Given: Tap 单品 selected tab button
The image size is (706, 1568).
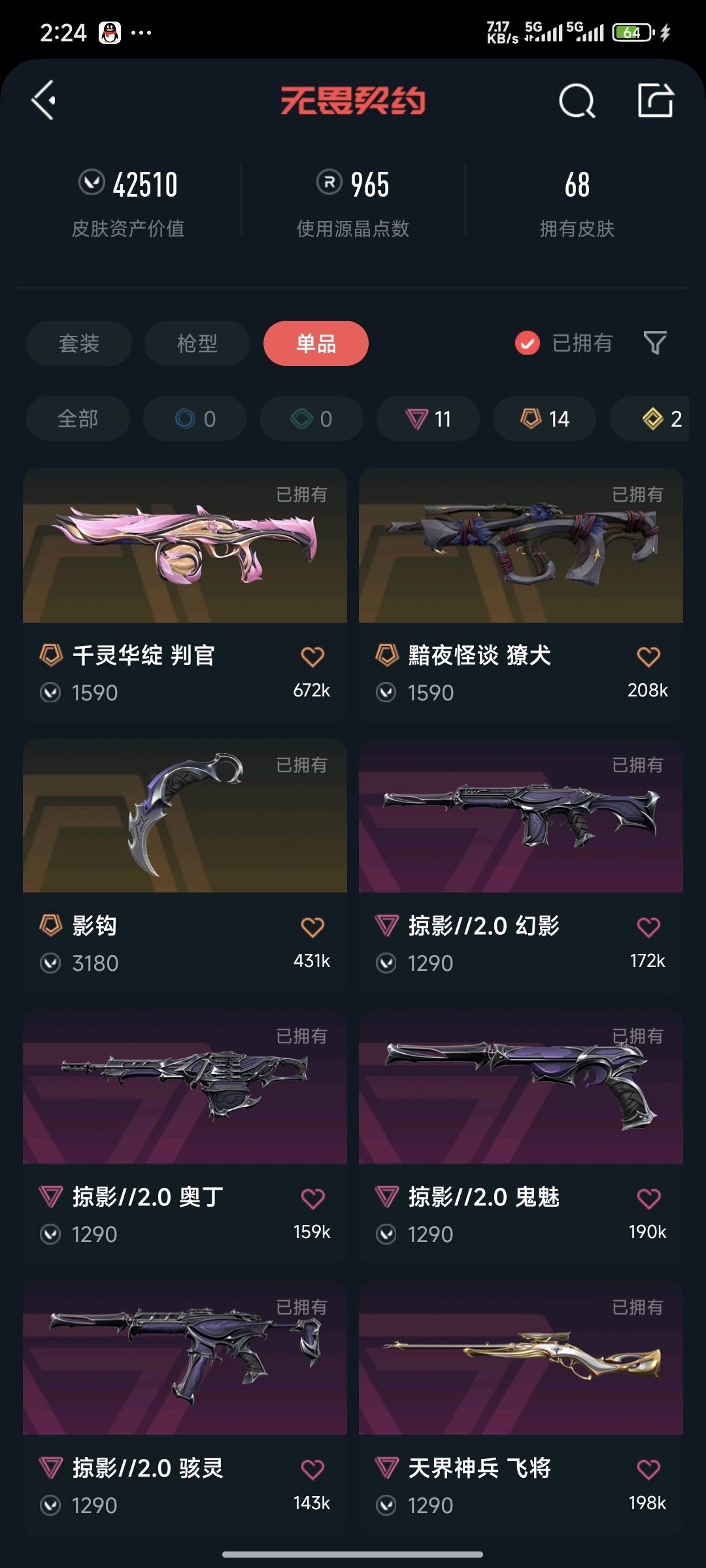Looking at the screenshot, I should [x=316, y=343].
